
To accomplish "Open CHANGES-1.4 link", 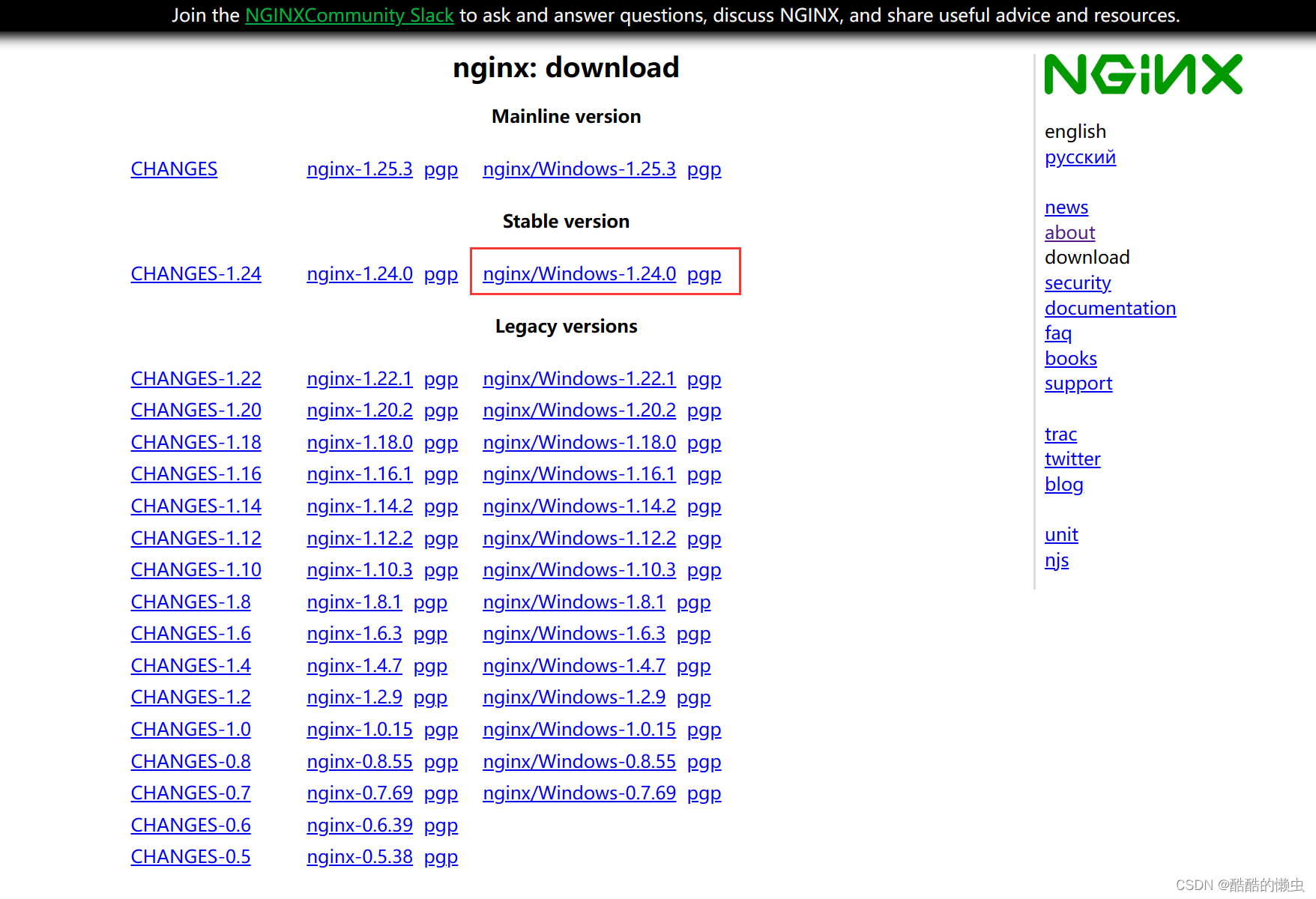I will pyautogui.click(x=191, y=666).
